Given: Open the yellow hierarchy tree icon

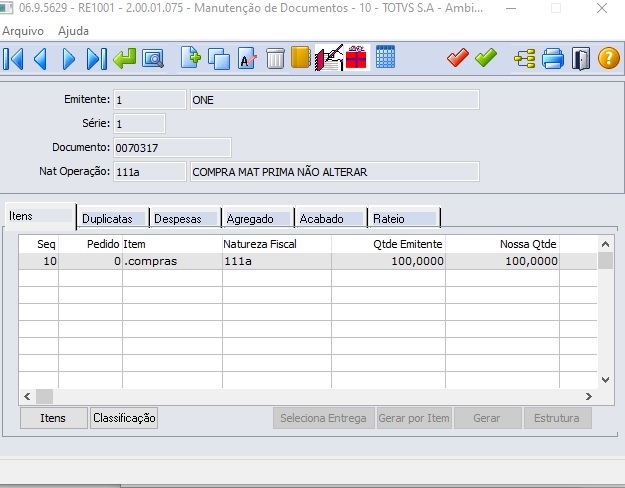Looking at the screenshot, I should click(525, 59).
